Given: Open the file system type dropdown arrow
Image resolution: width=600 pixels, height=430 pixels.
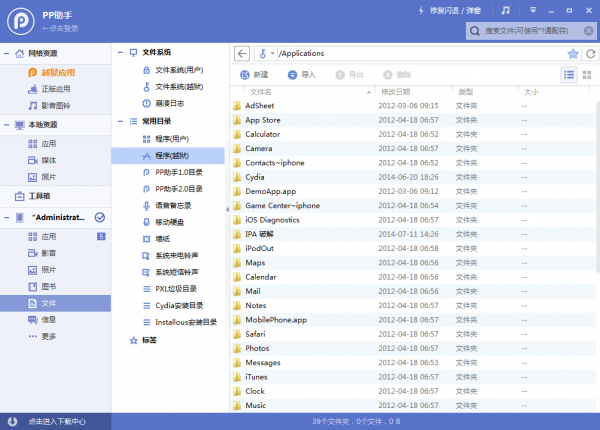Looking at the screenshot, I should click(272, 54).
